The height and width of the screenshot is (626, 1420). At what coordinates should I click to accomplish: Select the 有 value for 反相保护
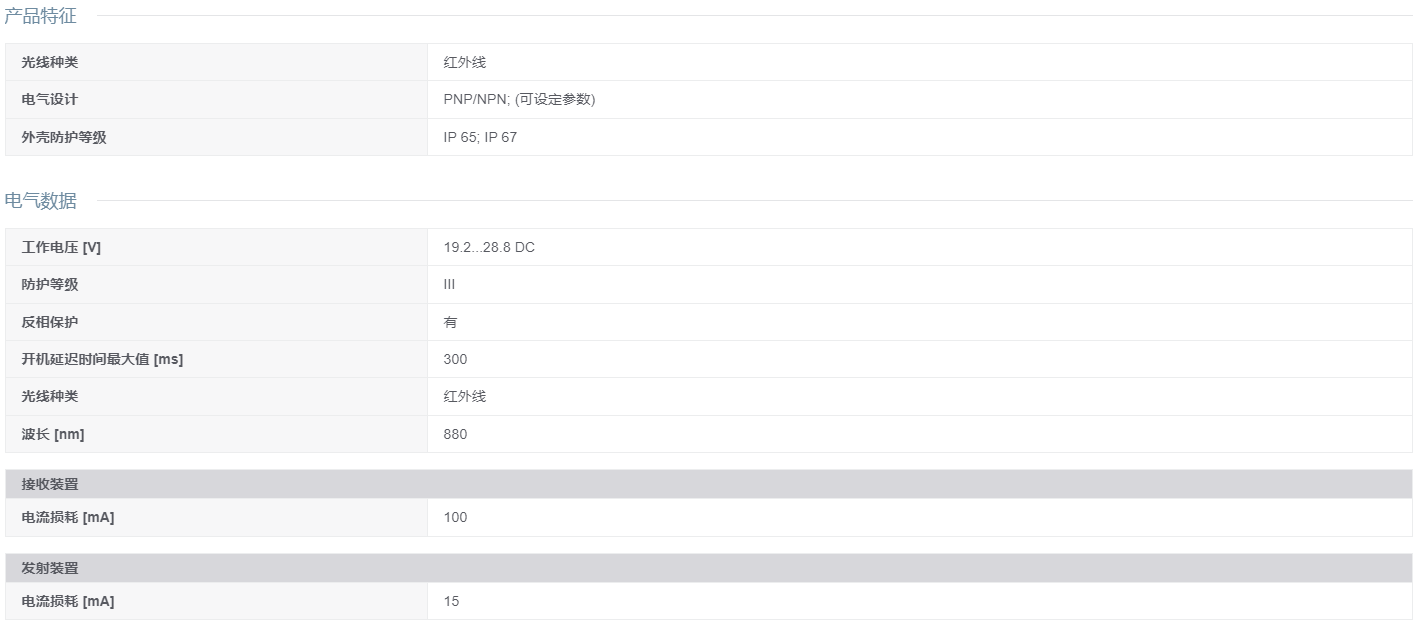click(x=451, y=322)
